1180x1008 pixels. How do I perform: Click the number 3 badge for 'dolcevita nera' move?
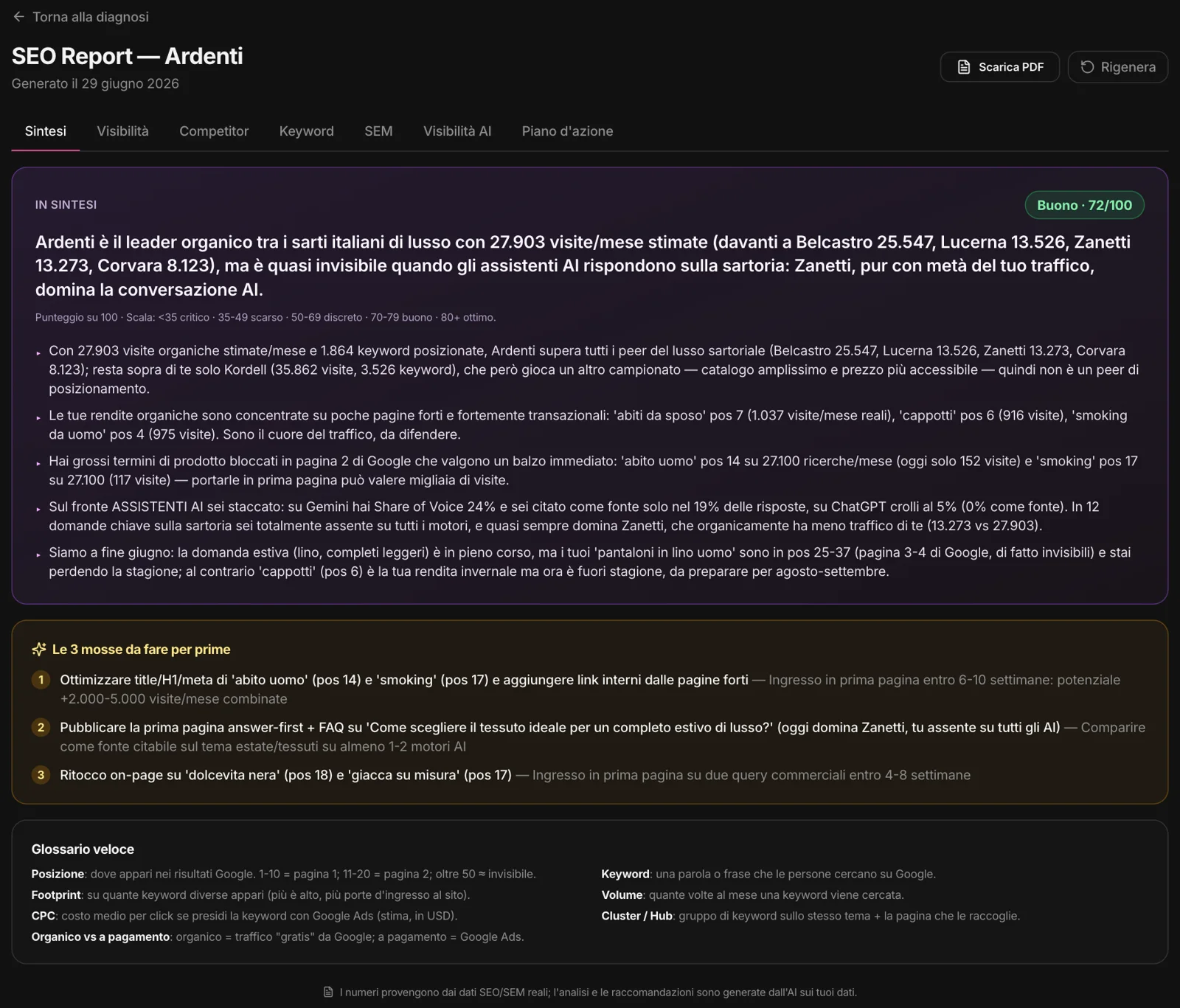[x=41, y=775]
